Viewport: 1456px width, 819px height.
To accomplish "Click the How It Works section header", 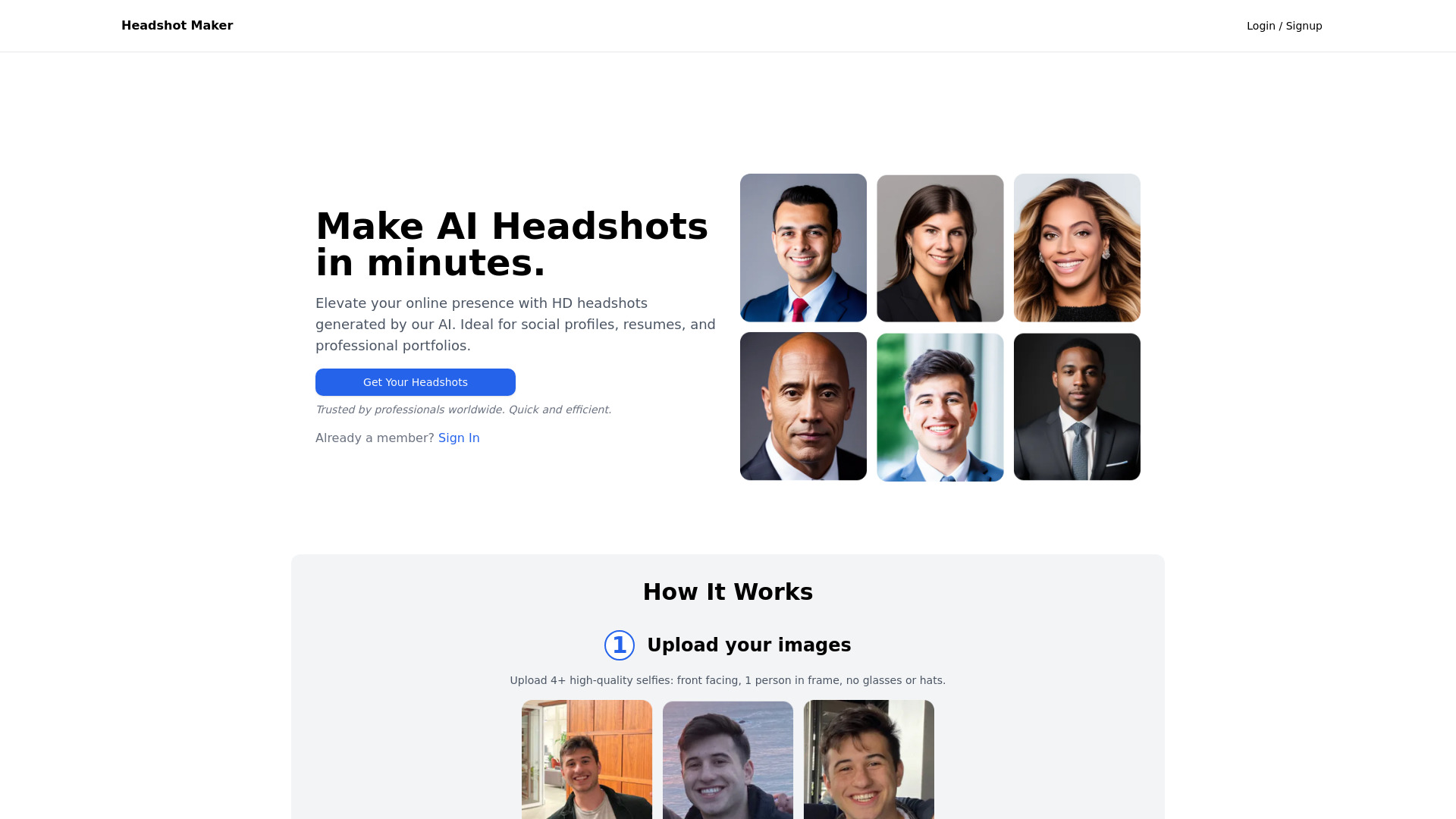I will [728, 592].
